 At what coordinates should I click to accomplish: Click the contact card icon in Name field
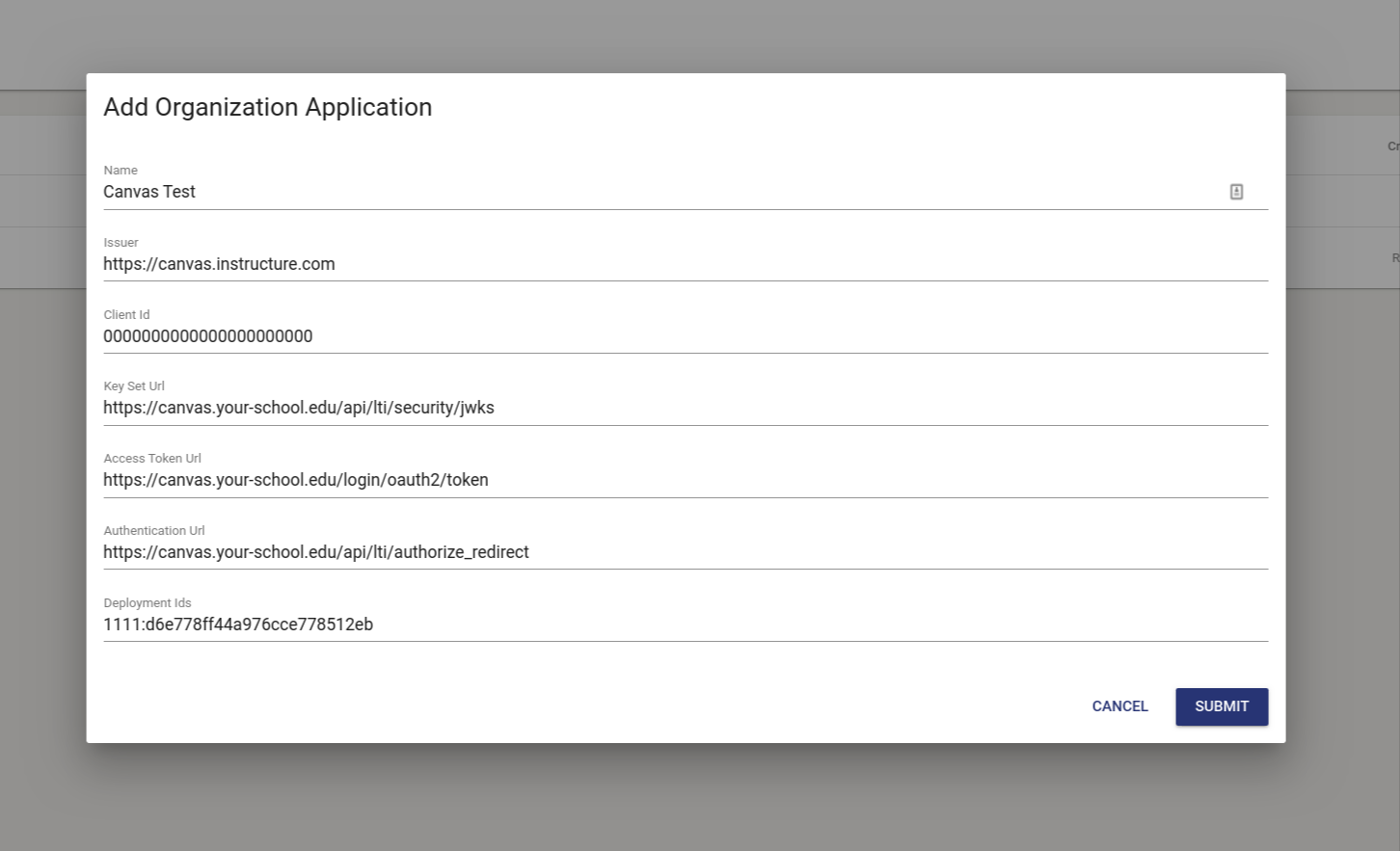[1236, 192]
